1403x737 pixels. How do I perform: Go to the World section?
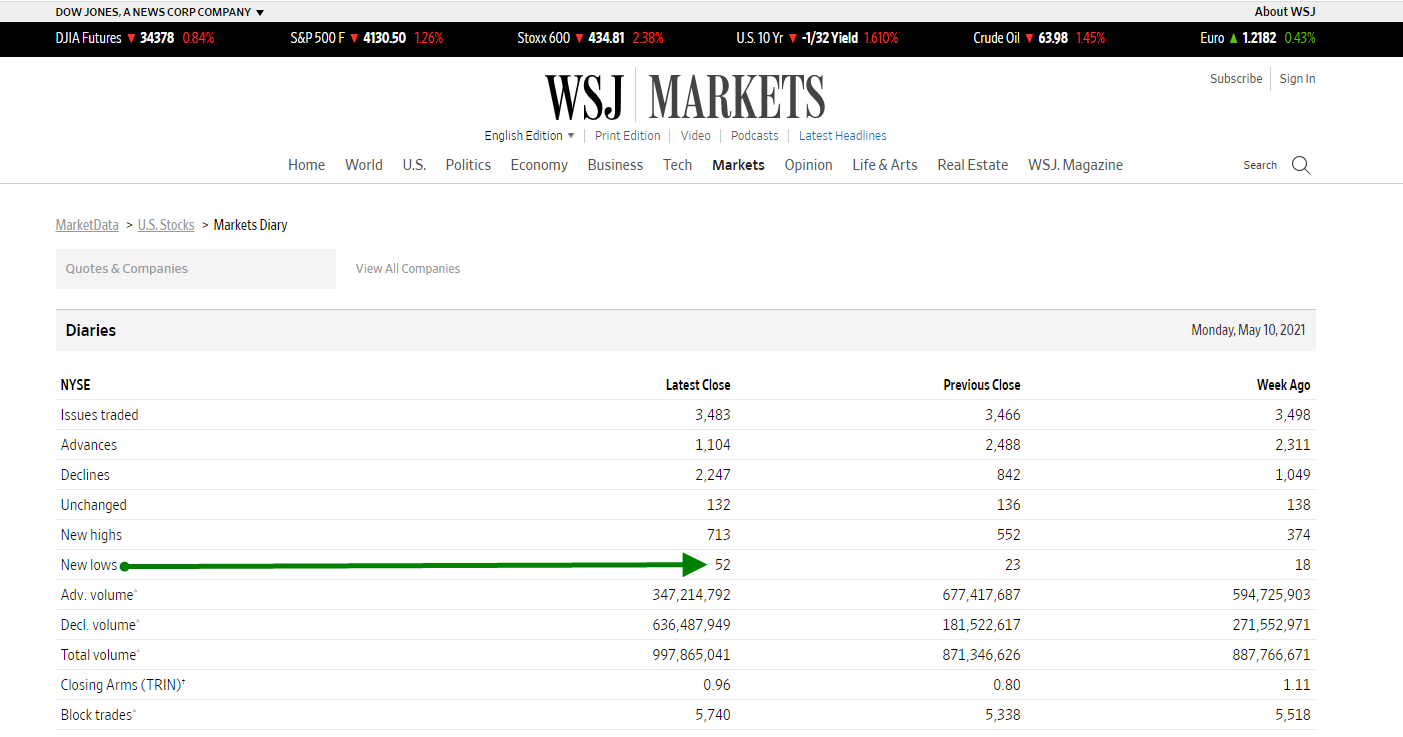364,165
